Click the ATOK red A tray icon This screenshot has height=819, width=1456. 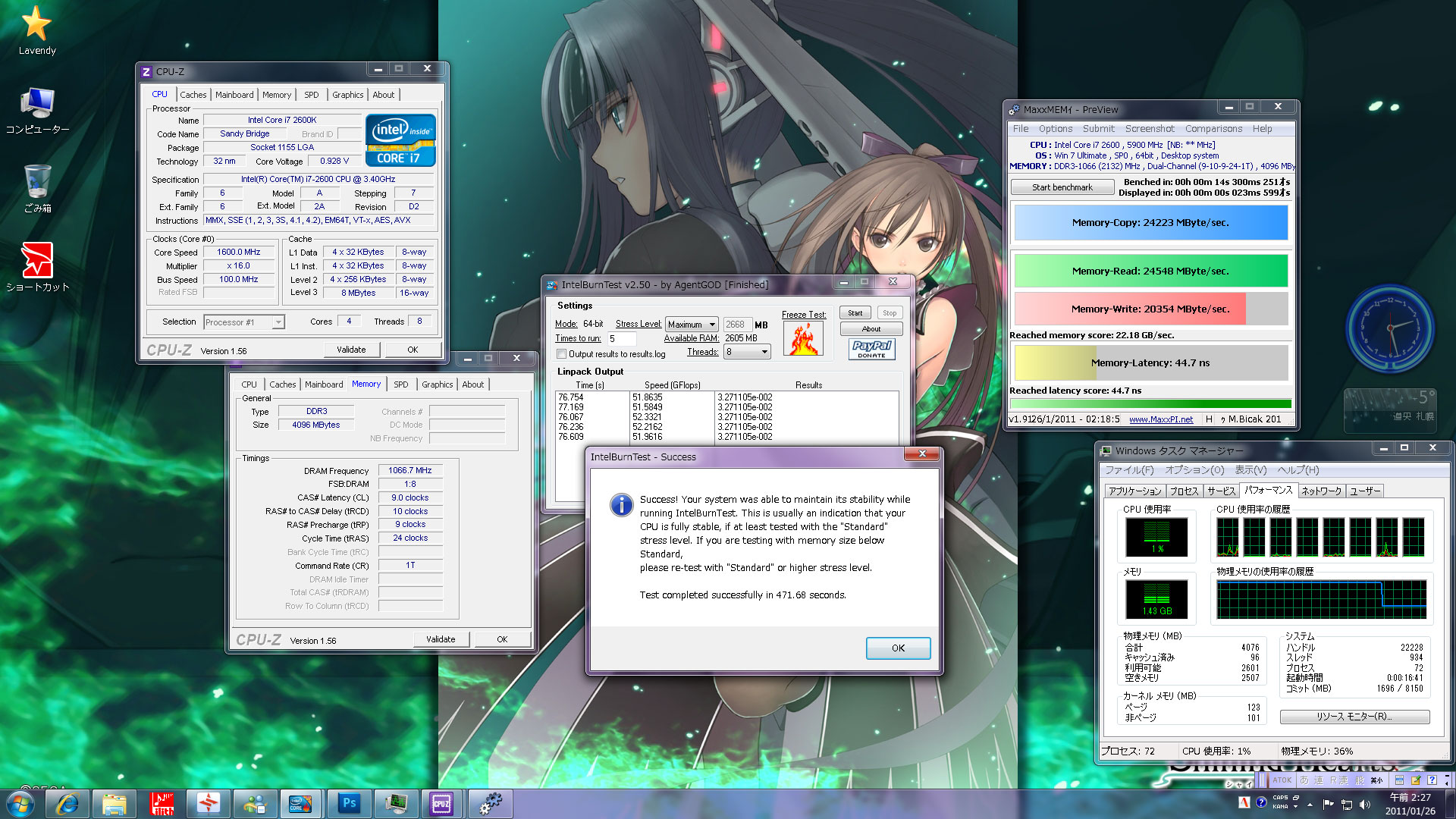click(1244, 803)
